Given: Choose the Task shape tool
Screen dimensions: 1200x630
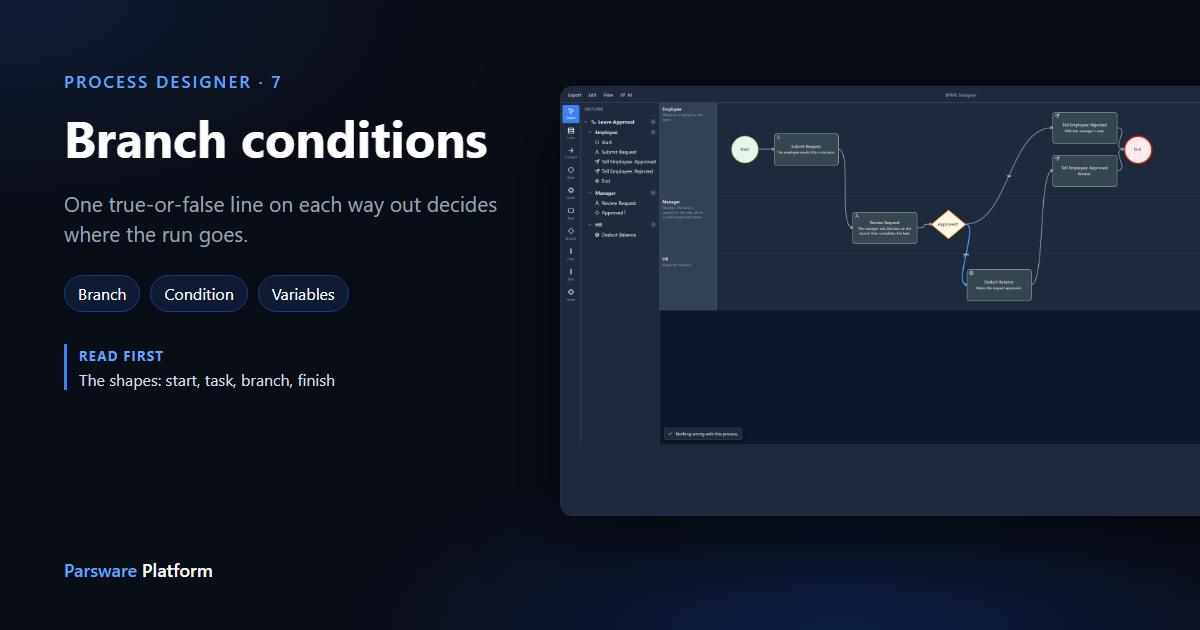Looking at the screenshot, I should 570,213.
